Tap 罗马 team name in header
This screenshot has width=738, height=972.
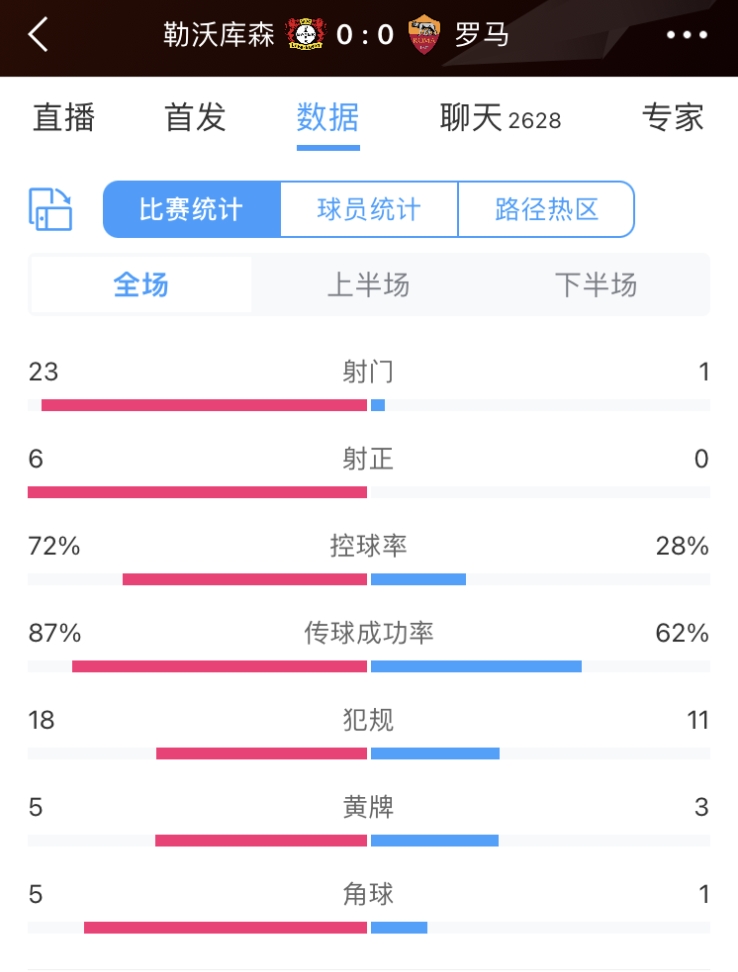click(x=482, y=35)
